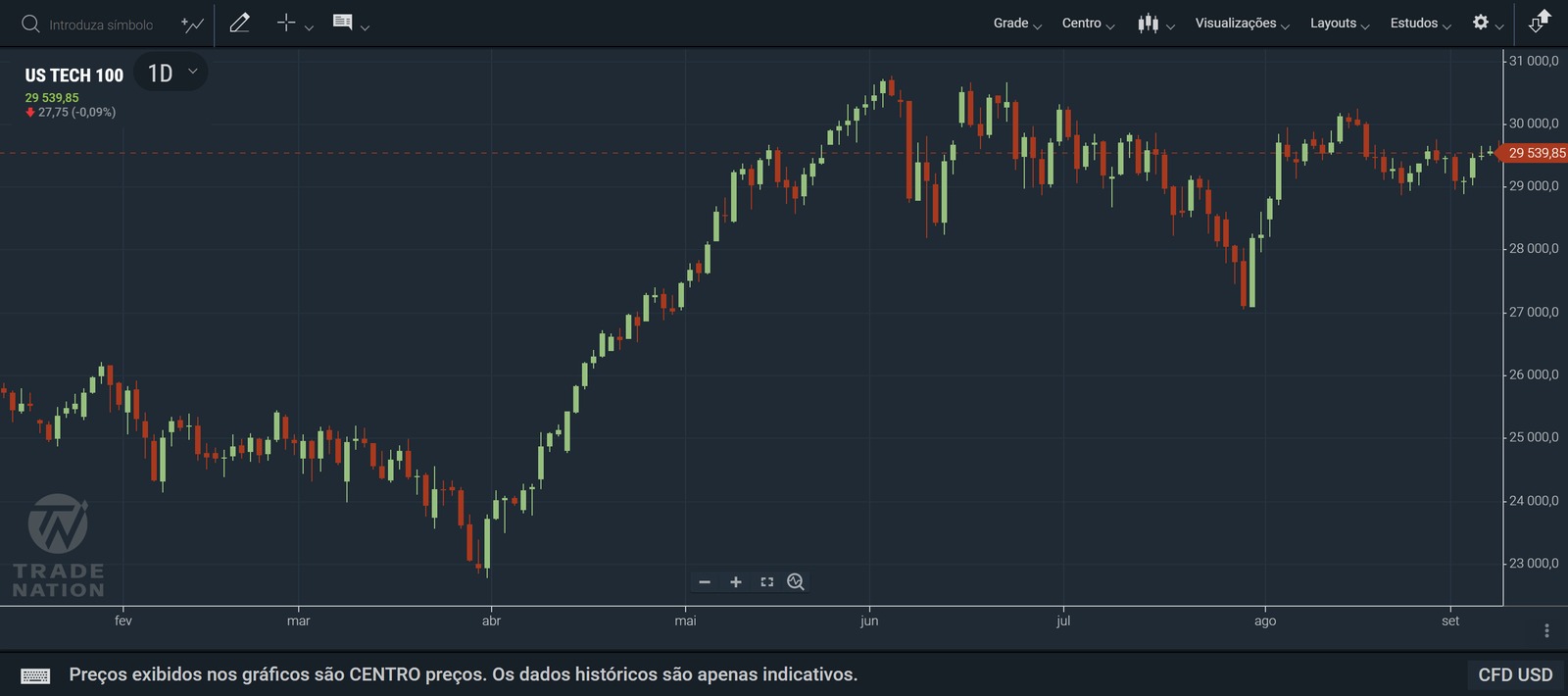Click the reset zoom magnifier icon
Image resolution: width=1568 pixels, height=696 pixels.
796,582
